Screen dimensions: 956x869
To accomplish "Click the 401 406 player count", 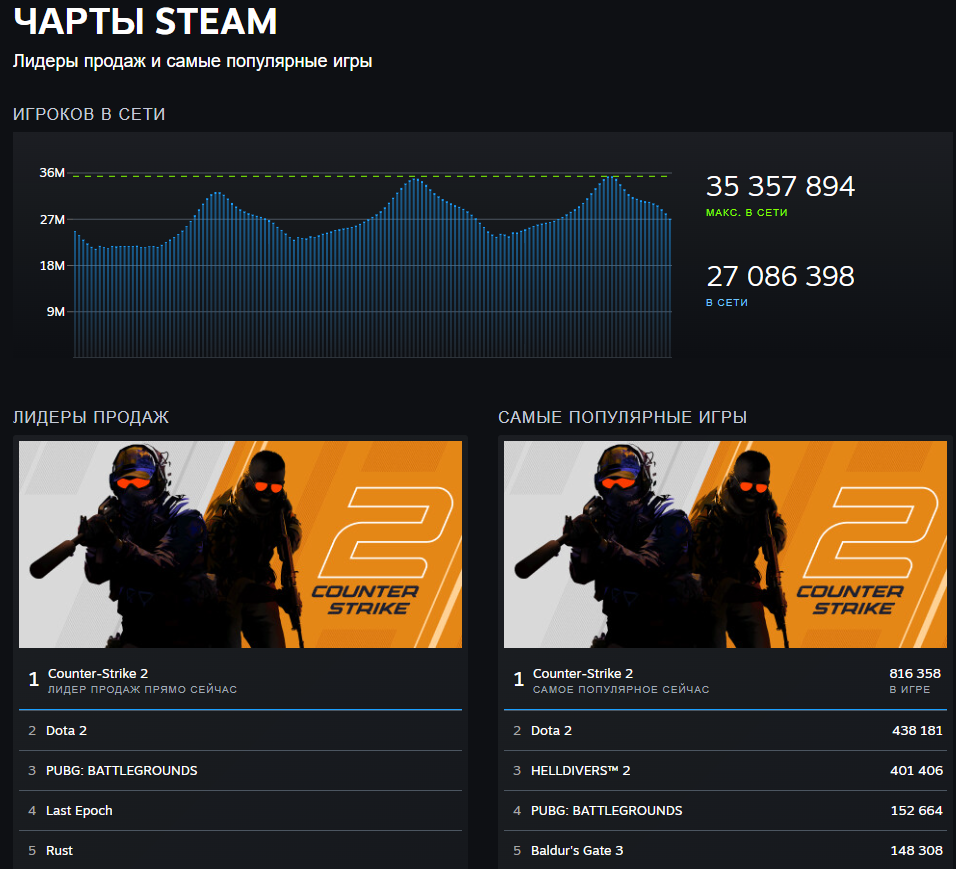I will click(916, 771).
